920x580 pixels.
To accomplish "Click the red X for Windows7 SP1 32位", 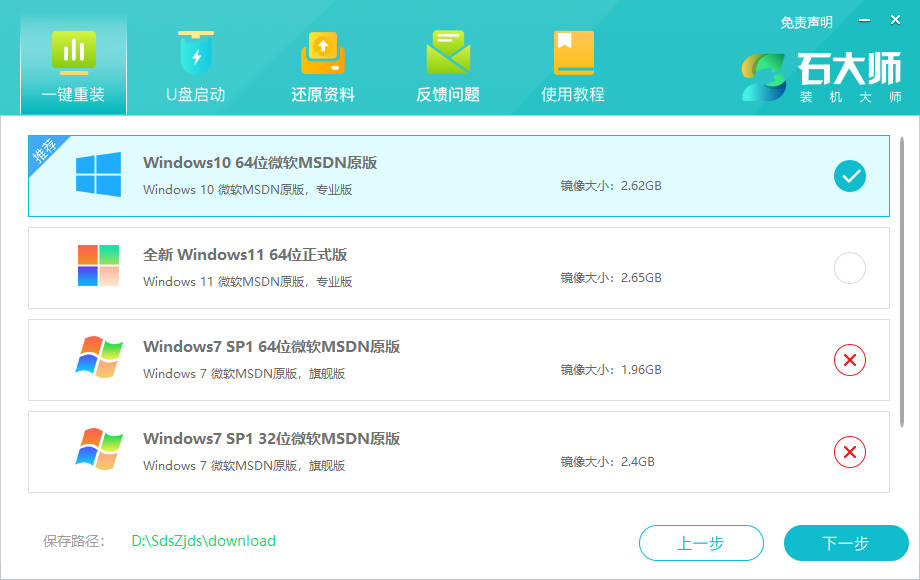I will 850,452.
